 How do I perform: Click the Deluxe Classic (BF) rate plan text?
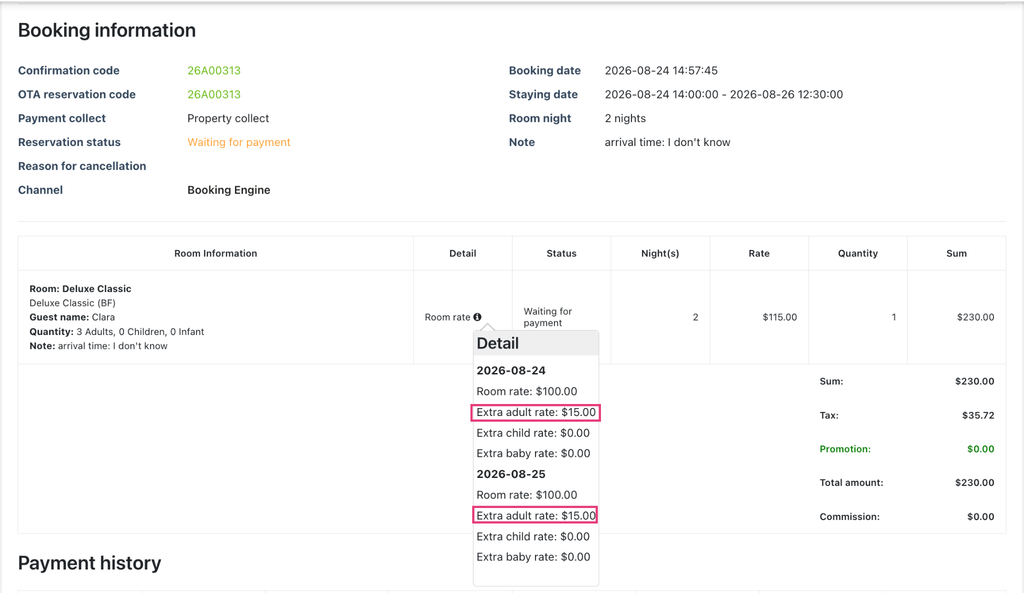point(72,303)
